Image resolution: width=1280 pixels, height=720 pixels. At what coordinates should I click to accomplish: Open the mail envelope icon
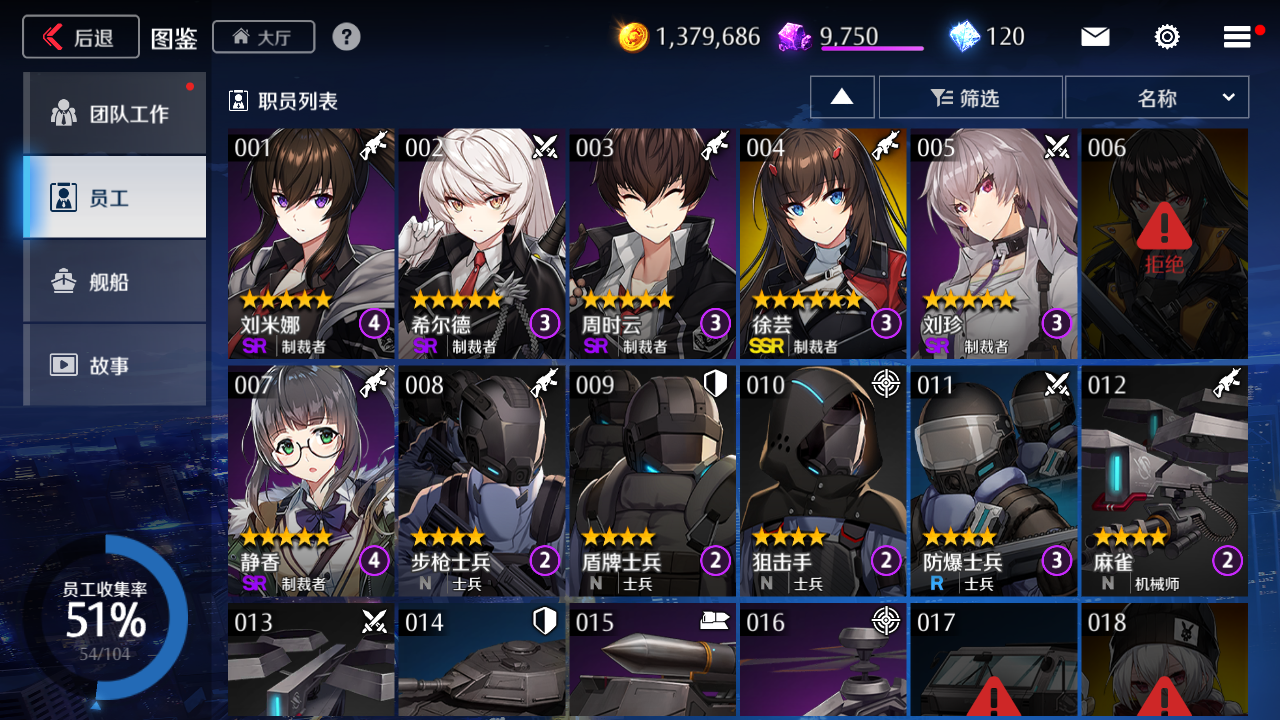click(1095, 37)
